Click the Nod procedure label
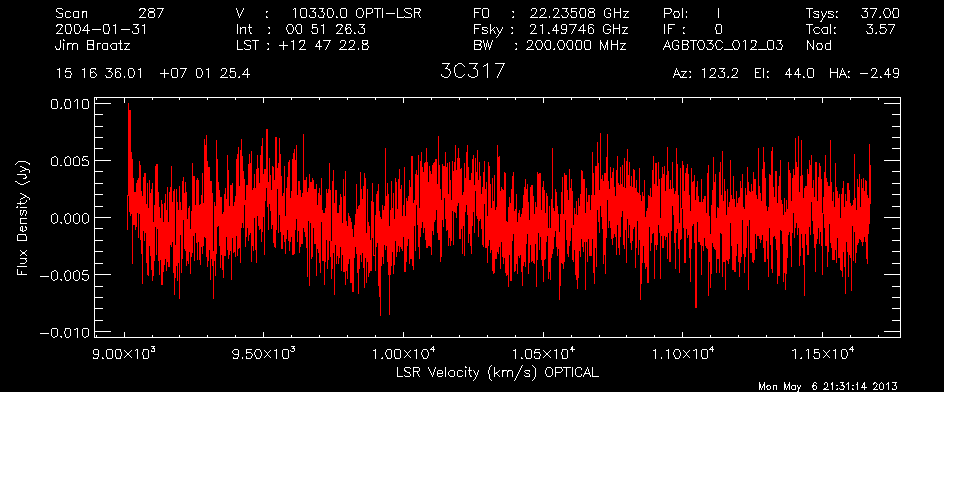 click(820, 45)
